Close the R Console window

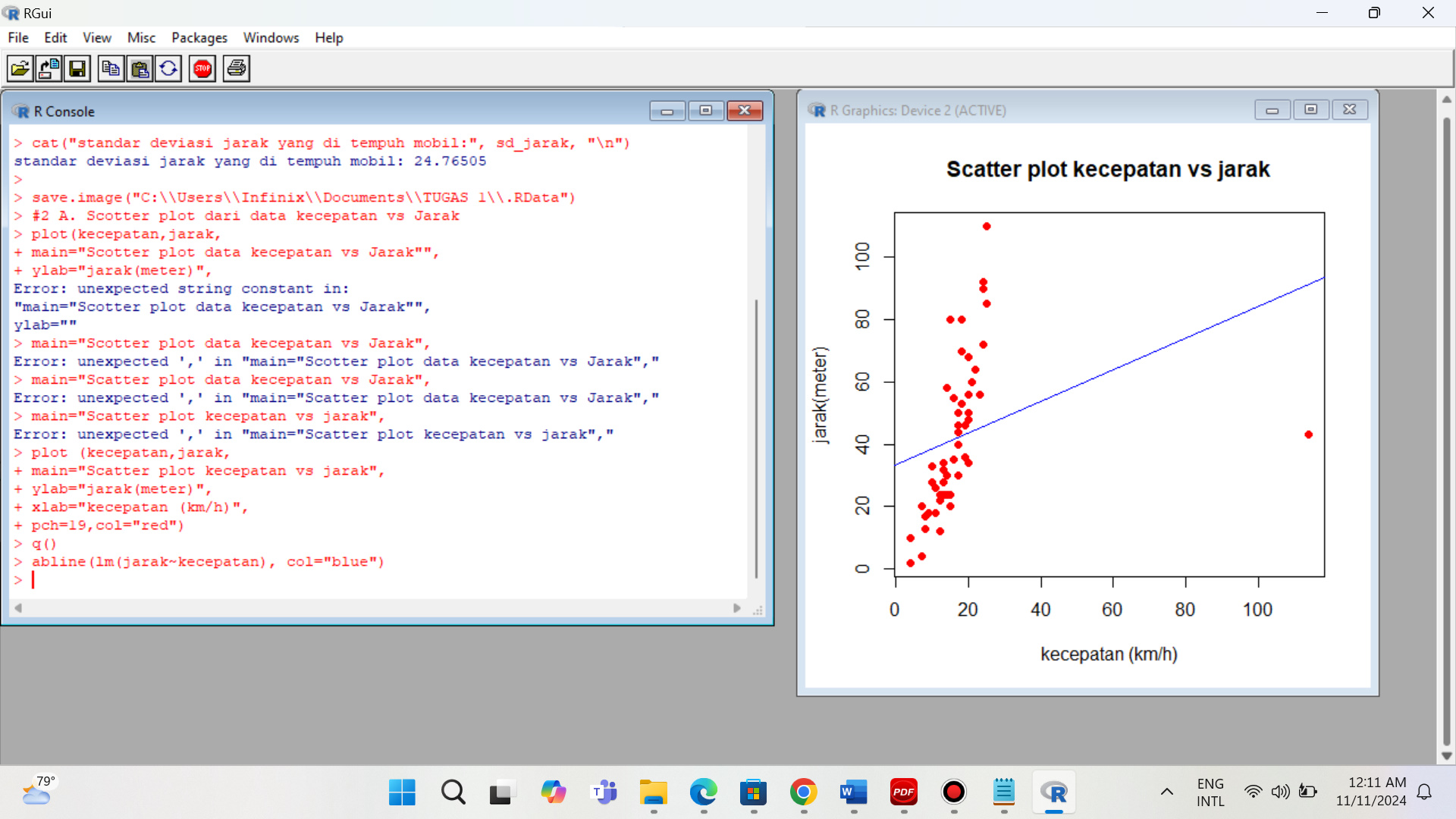(745, 111)
